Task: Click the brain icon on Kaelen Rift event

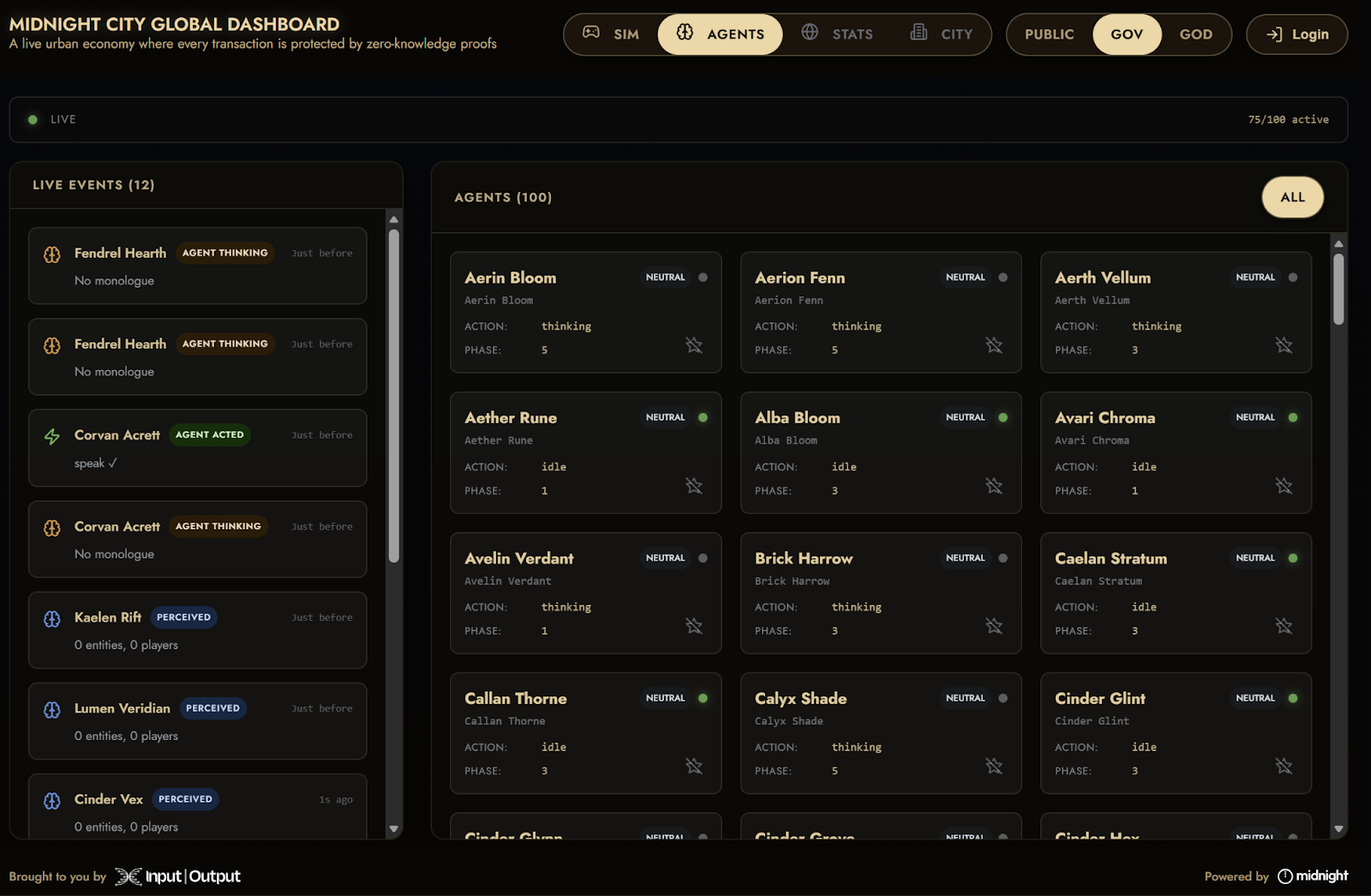Action: (52, 619)
